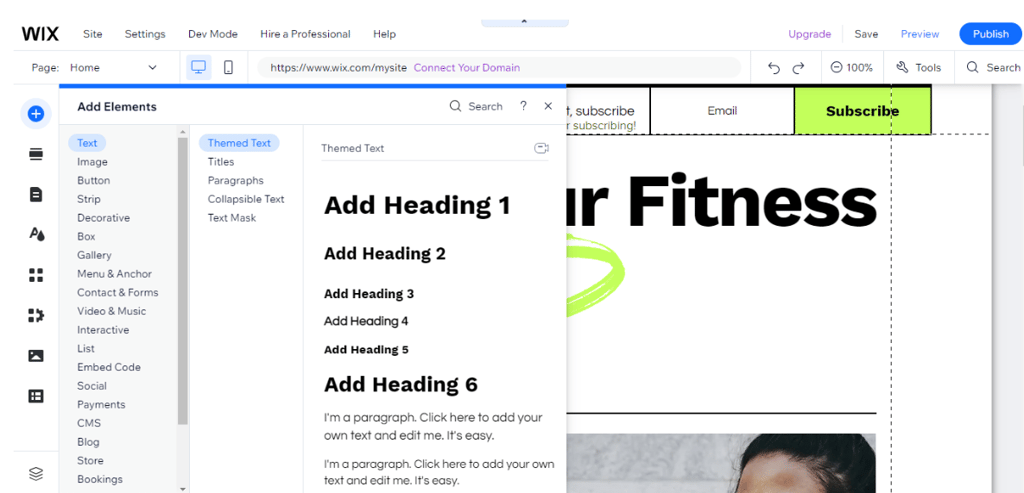The image size is (1024, 493).
Task: Open the Dev Mode menu
Action: [213, 34]
